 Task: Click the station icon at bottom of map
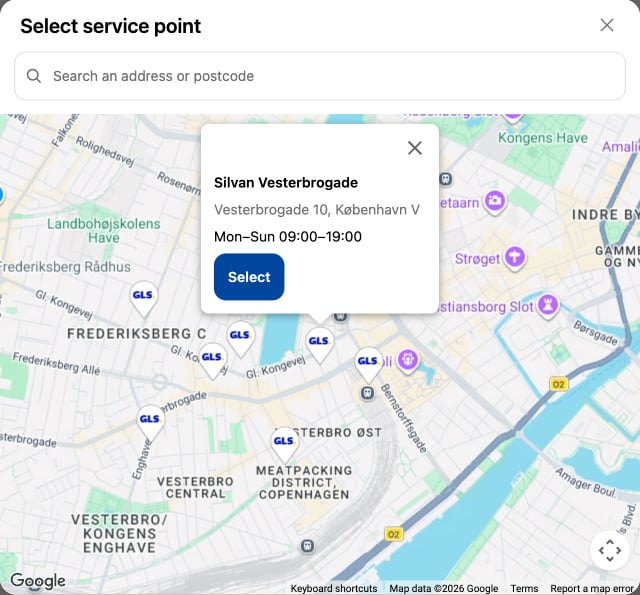(307, 546)
